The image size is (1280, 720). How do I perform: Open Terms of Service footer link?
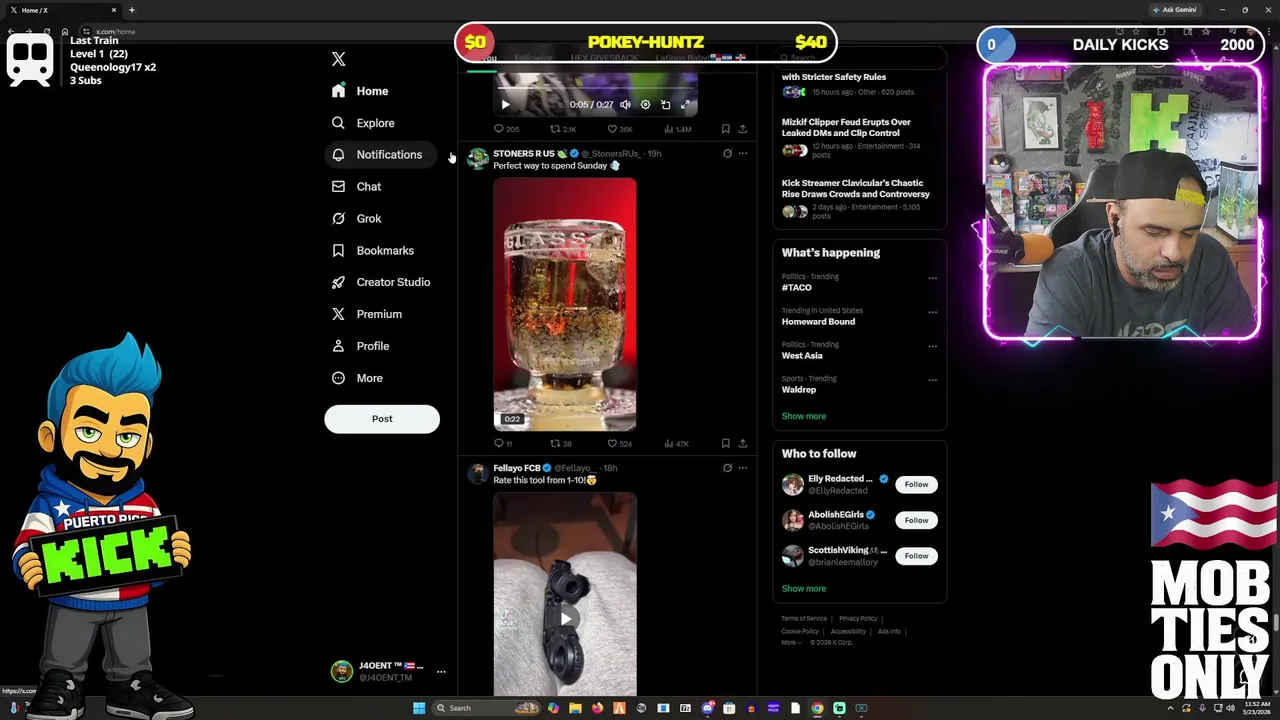[804, 618]
